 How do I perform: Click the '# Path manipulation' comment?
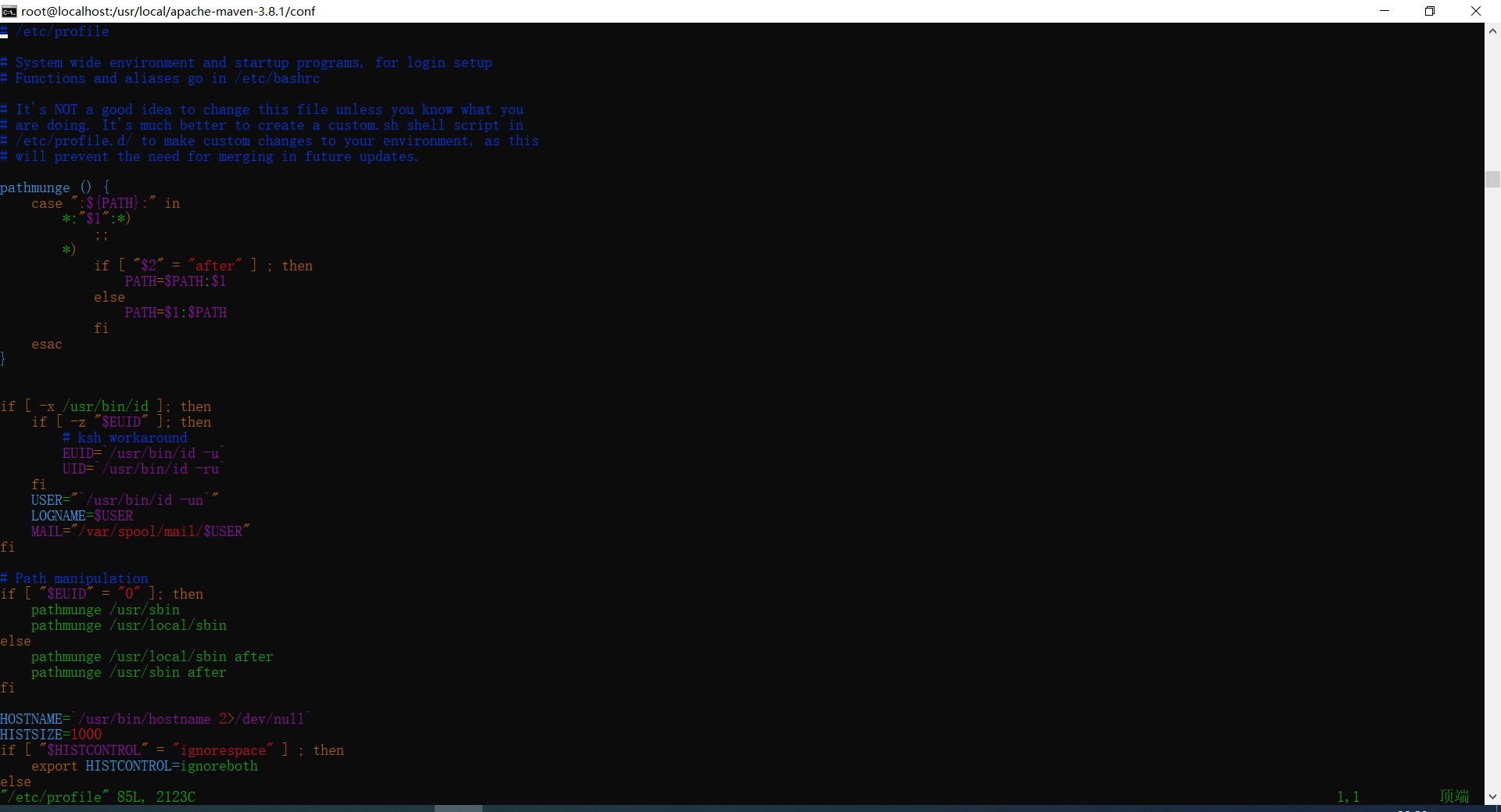coord(74,578)
